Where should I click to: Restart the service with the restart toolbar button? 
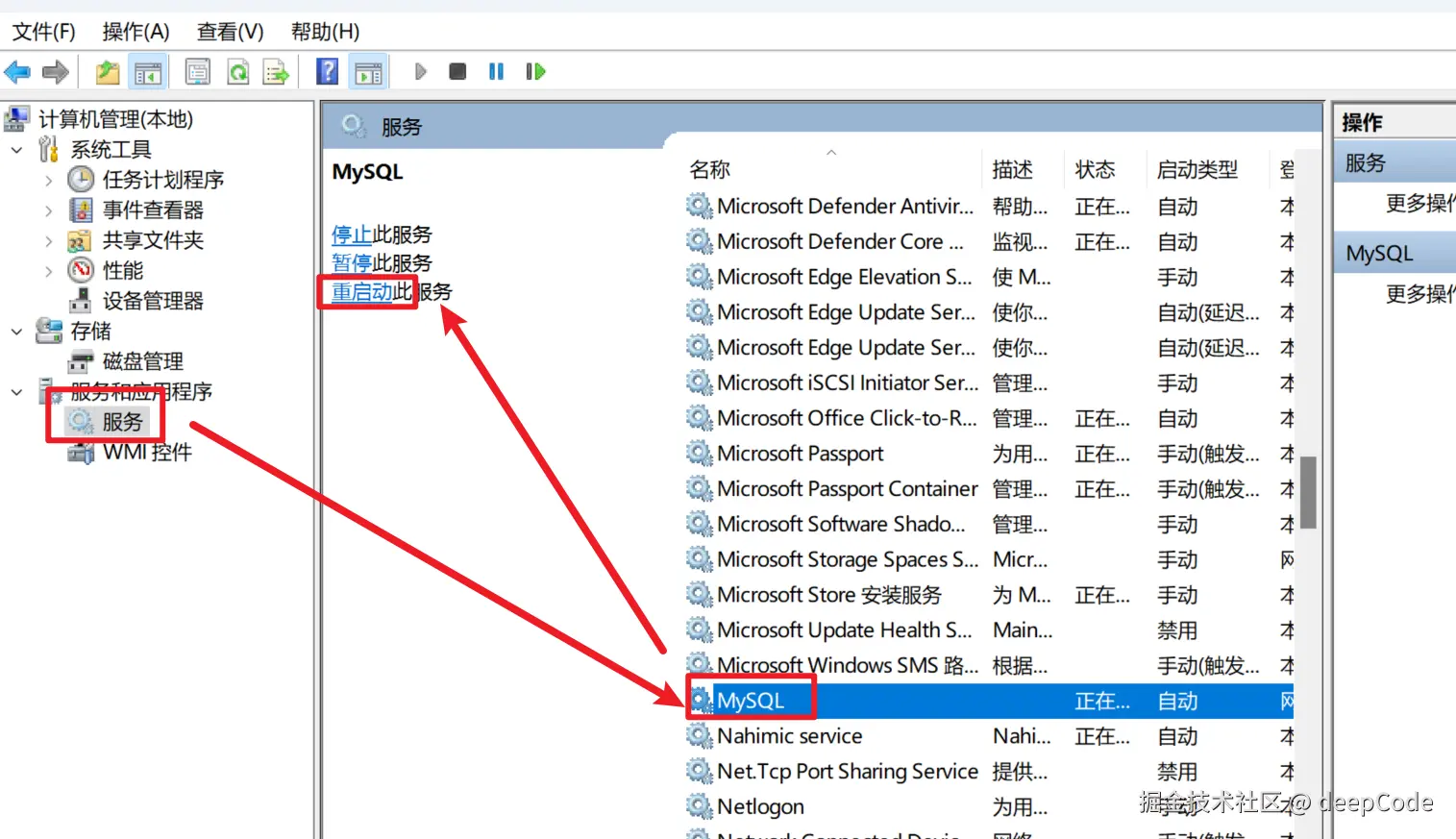(535, 71)
